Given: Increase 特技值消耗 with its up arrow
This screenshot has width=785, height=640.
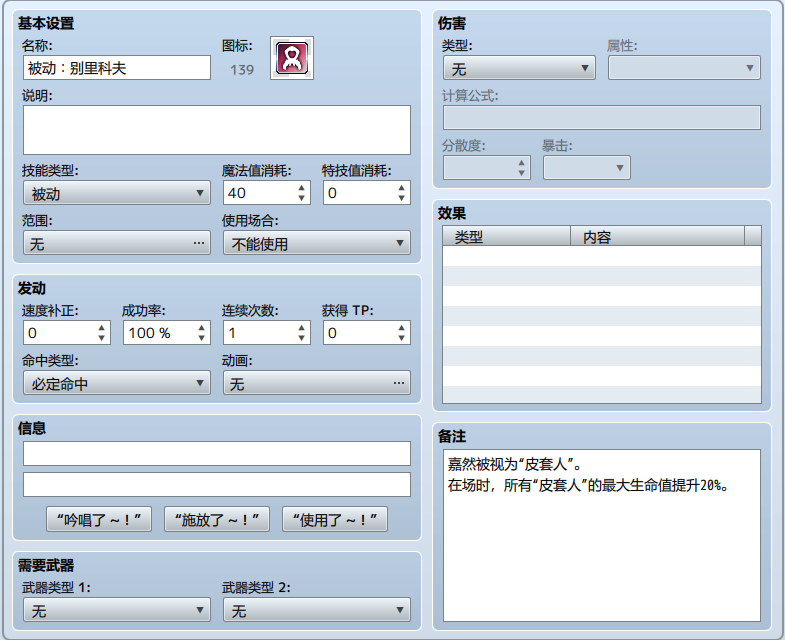Looking at the screenshot, I should [x=402, y=188].
